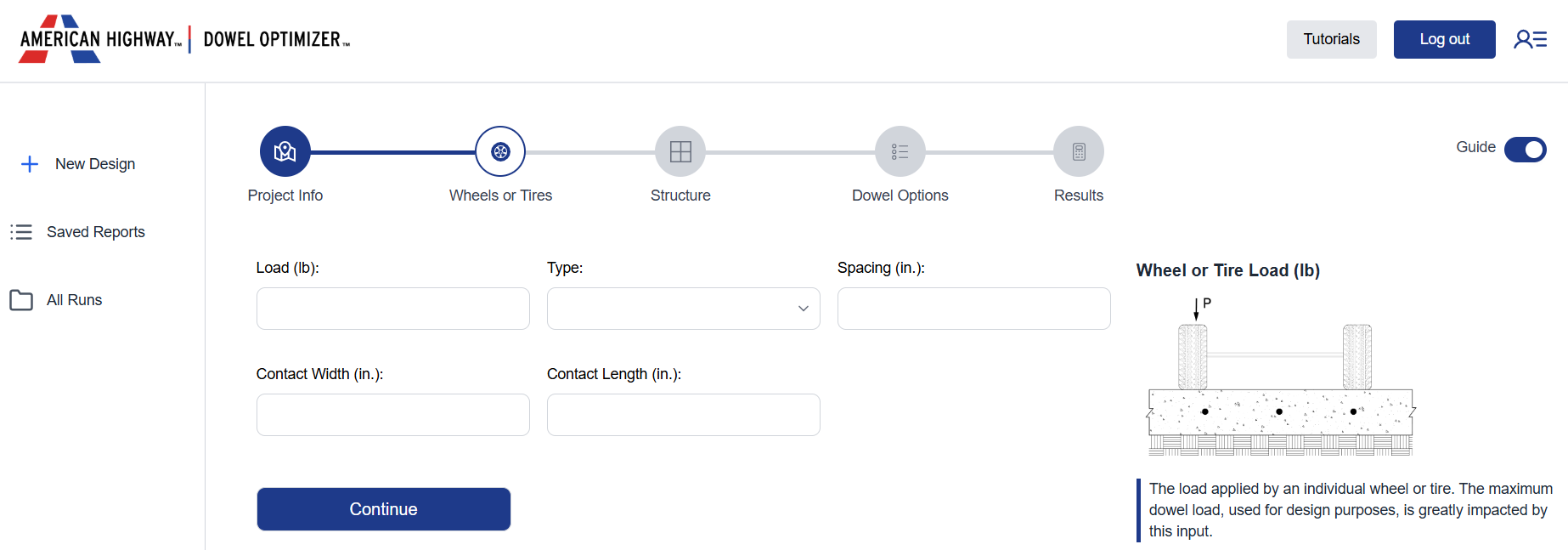The width and height of the screenshot is (1568, 550).
Task: Click the Project Info map icon
Action: coord(285,150)
